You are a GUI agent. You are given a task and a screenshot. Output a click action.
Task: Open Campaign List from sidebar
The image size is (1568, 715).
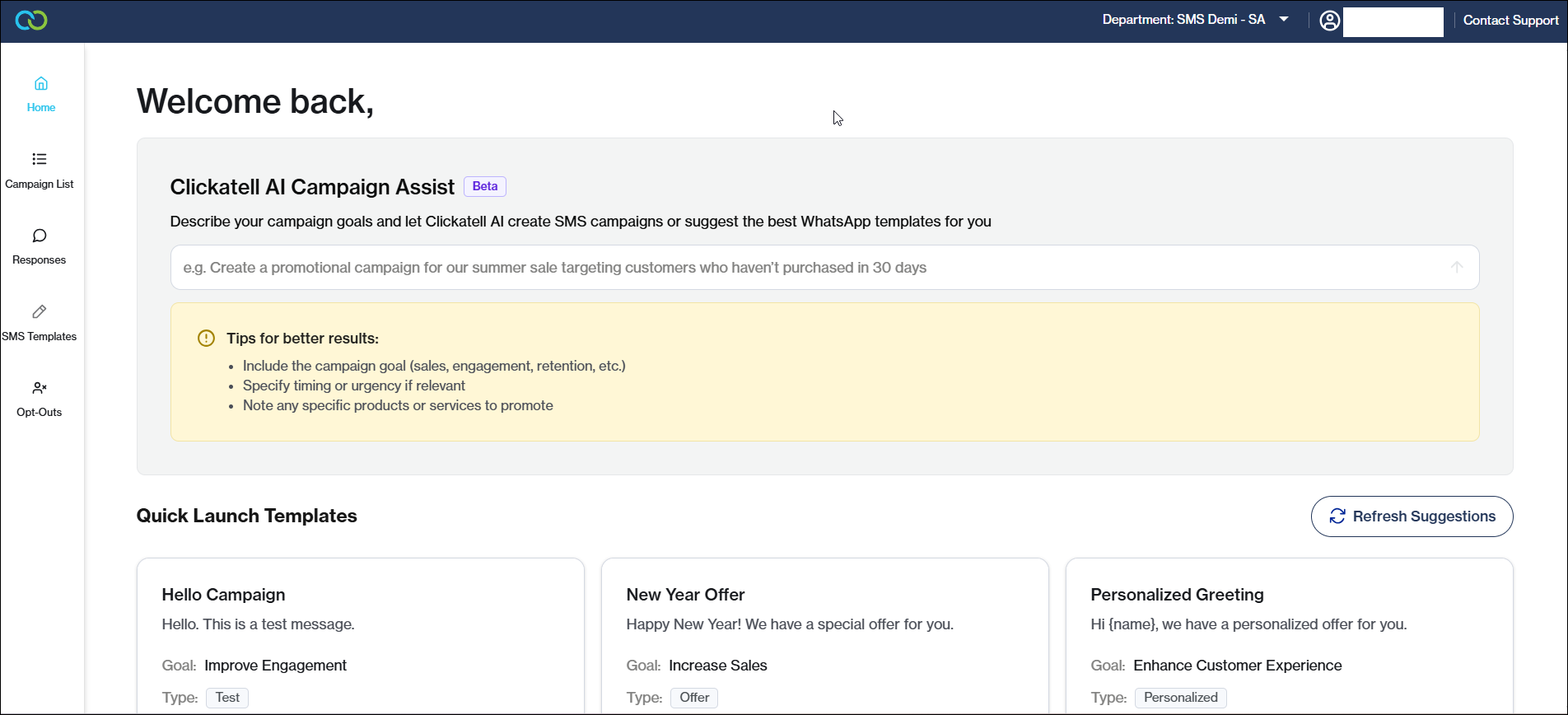pos(40,159)
